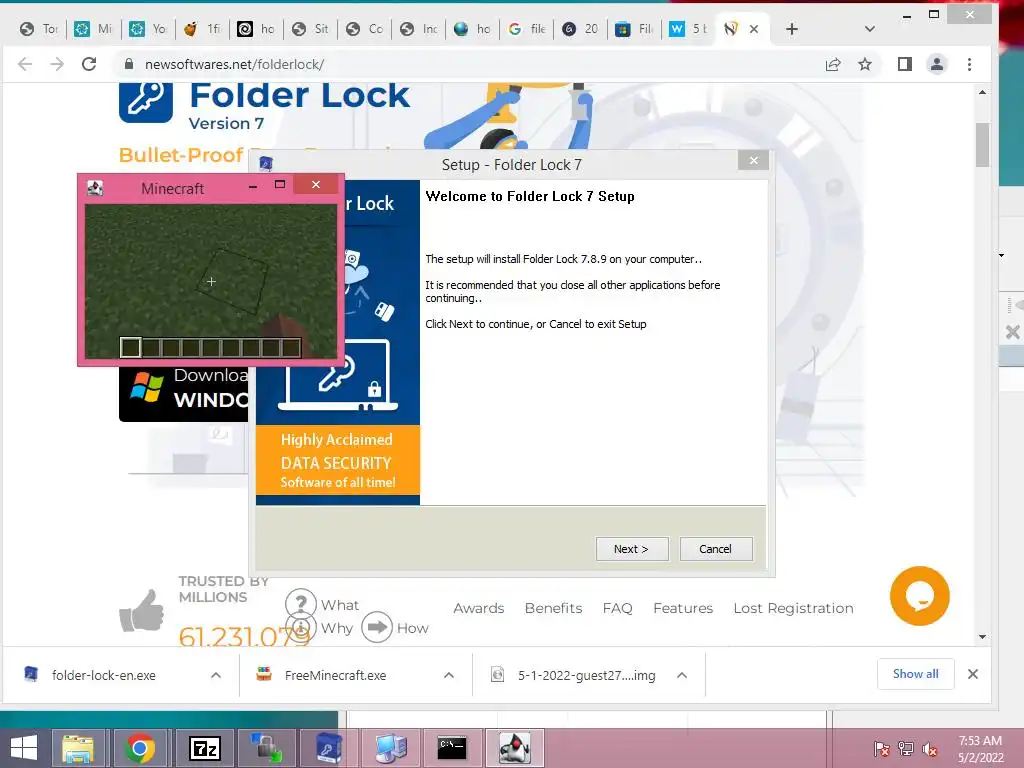Click the 'Why' link
This screenshot has height=768, width=1024.
tap(337, 628)
